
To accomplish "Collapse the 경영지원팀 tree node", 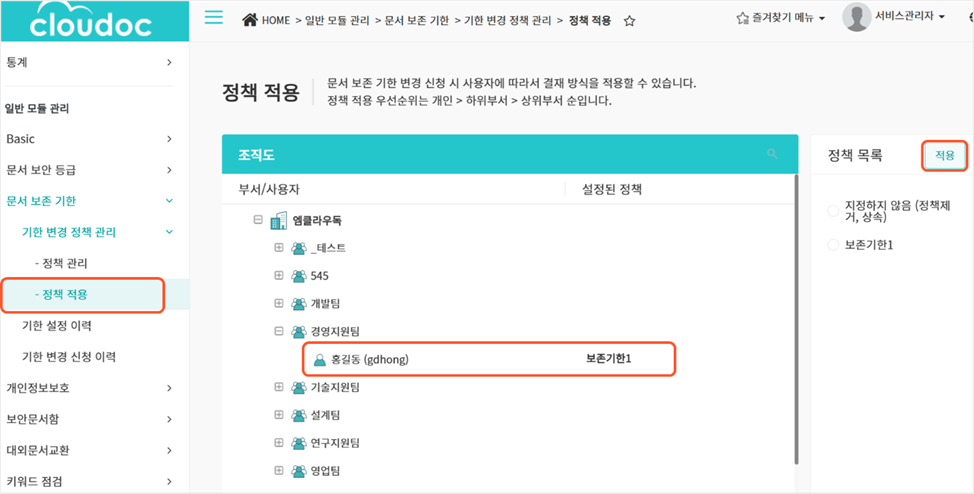I will pyautogui.click(x=279, y=331).
